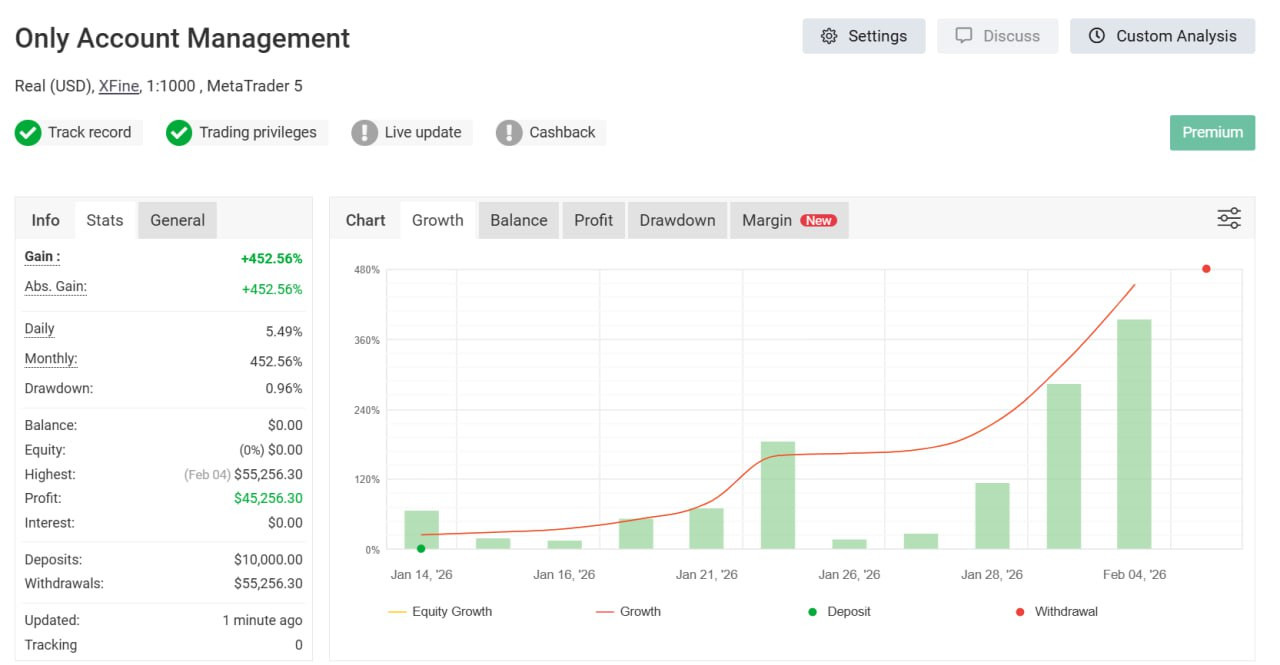The height and width of the screenshot is (665, 1280).
Task: Click the chart filter sliders icon
Action: point(1229,218)
